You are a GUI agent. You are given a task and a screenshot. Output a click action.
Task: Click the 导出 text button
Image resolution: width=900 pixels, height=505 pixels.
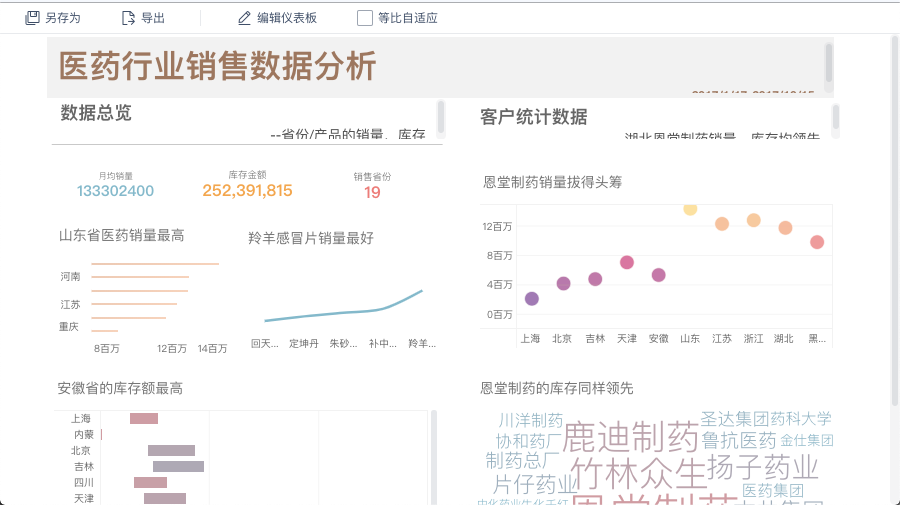(x=153, y=18)
